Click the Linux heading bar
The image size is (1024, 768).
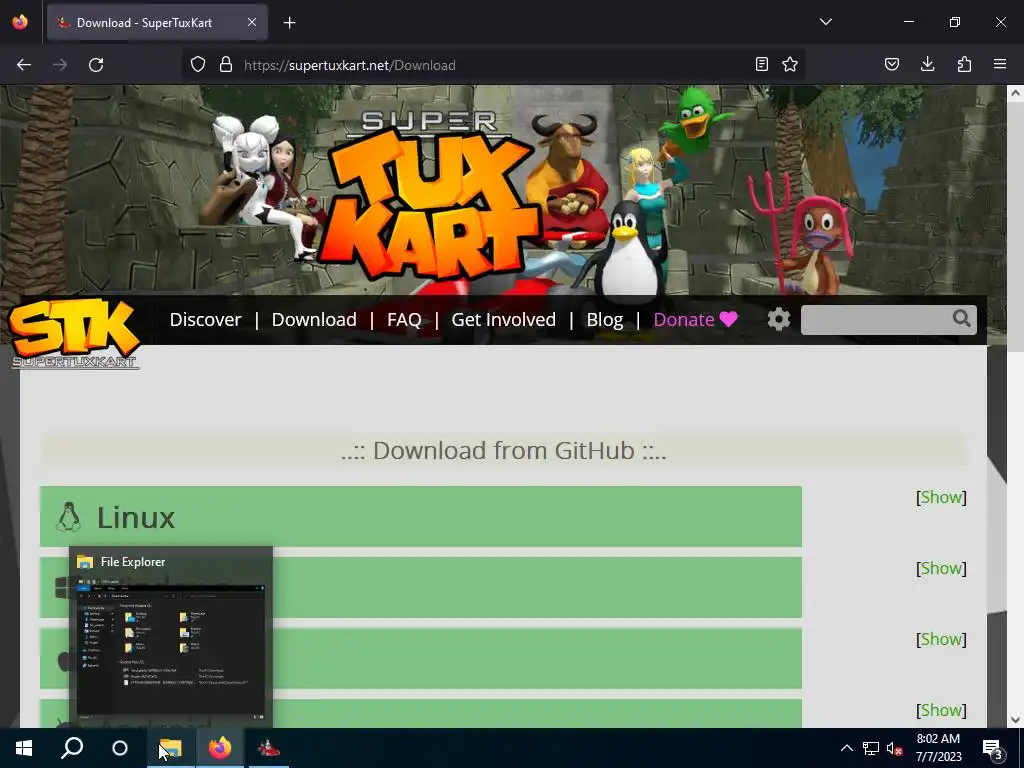point(421,517)
